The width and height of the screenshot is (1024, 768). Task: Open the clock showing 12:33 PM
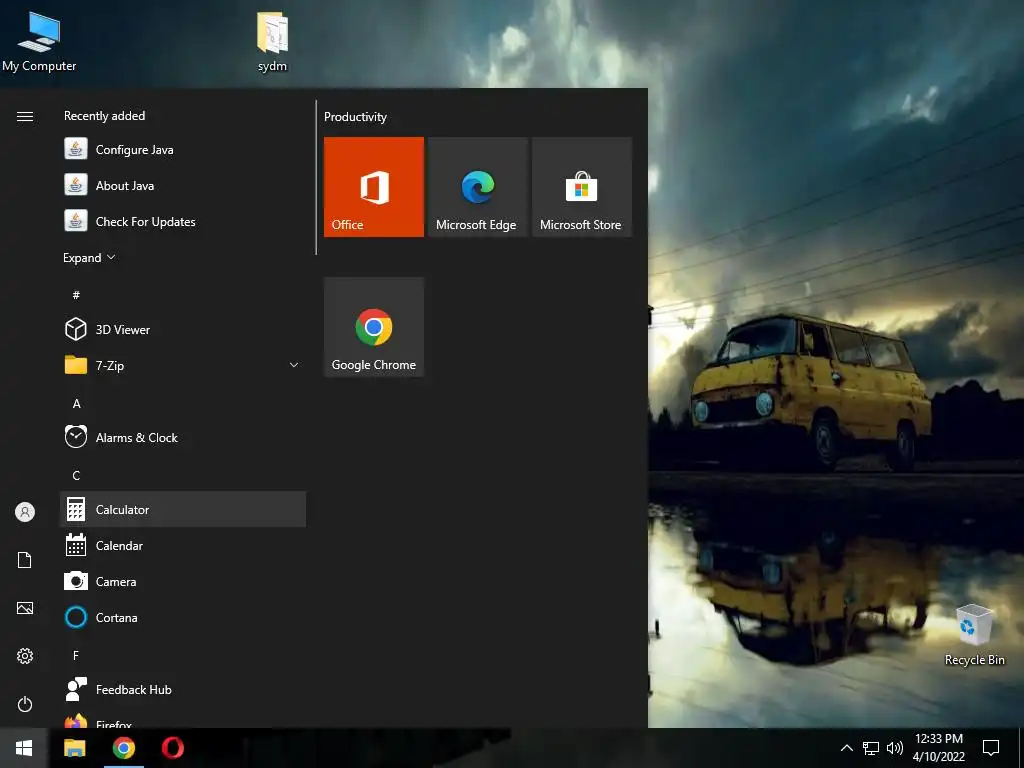(x=938, y=748)
